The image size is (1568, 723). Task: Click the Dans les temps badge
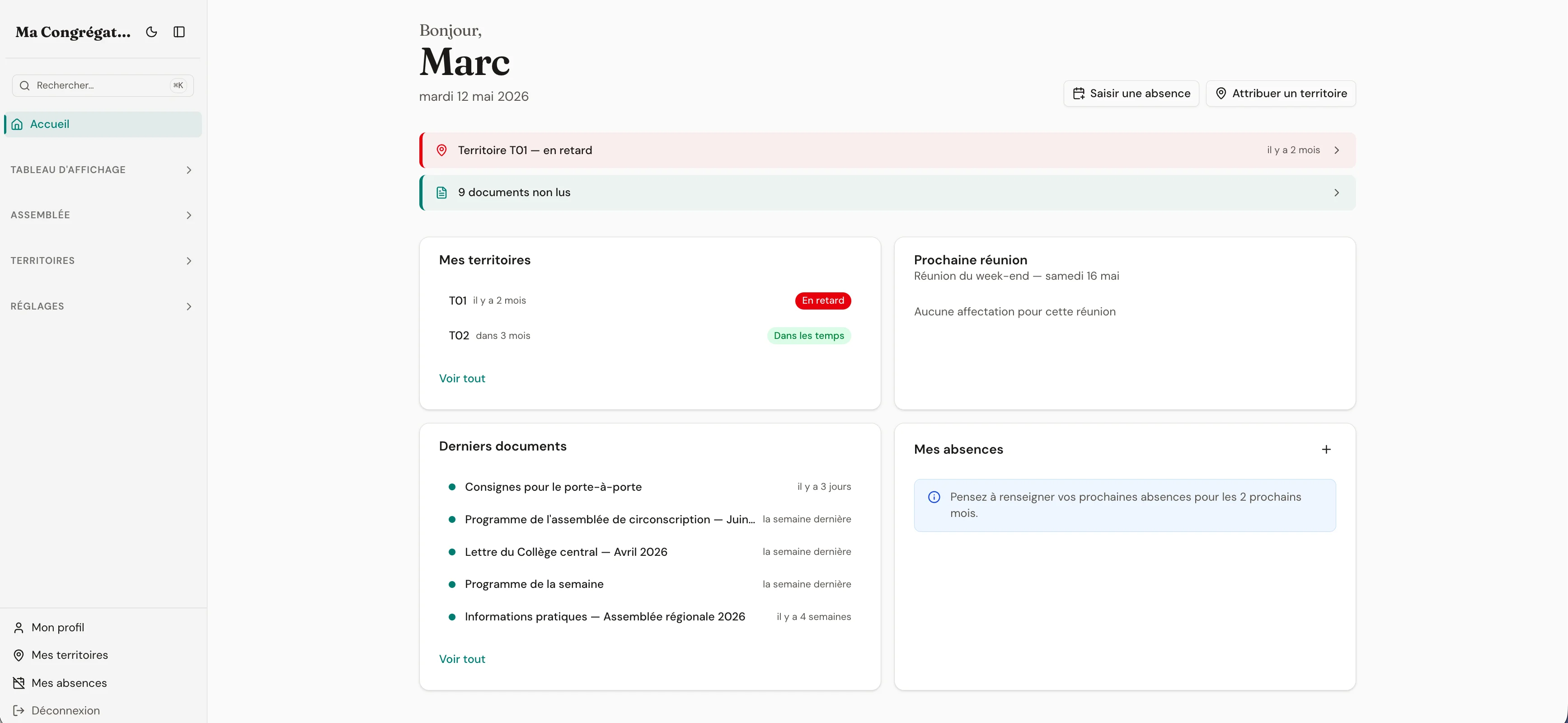[x=809, y=335]
